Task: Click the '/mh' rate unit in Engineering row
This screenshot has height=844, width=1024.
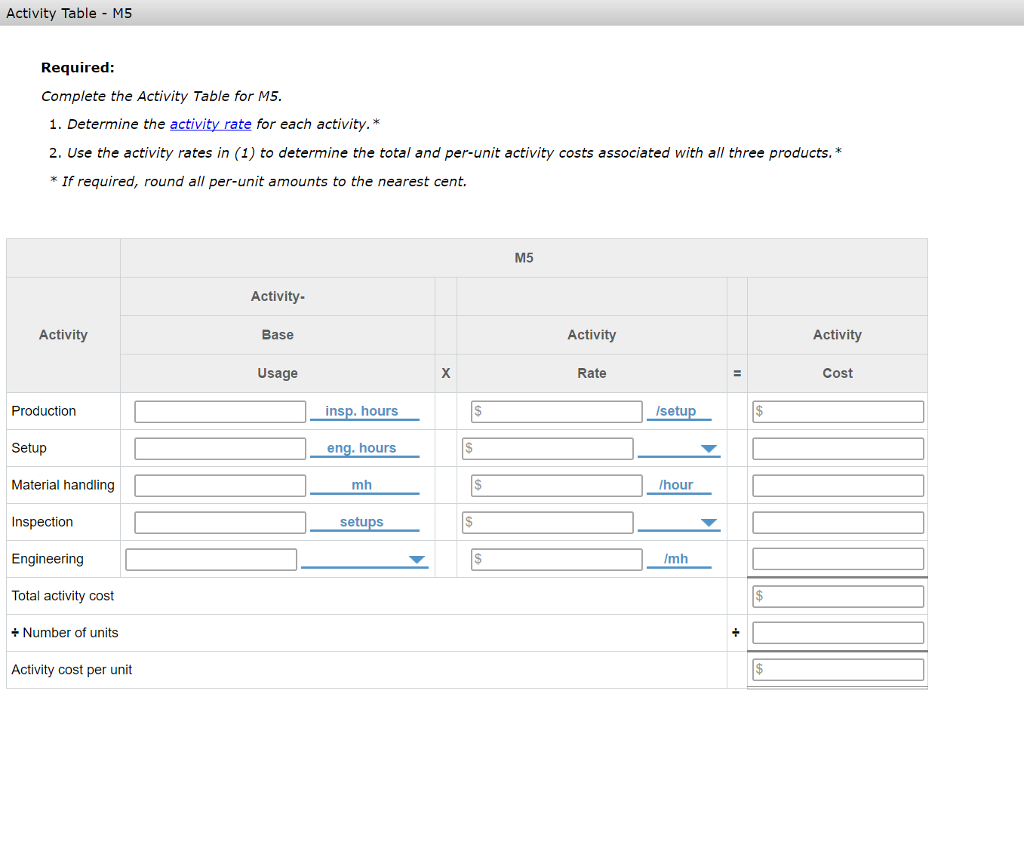Action: point(676,559)
